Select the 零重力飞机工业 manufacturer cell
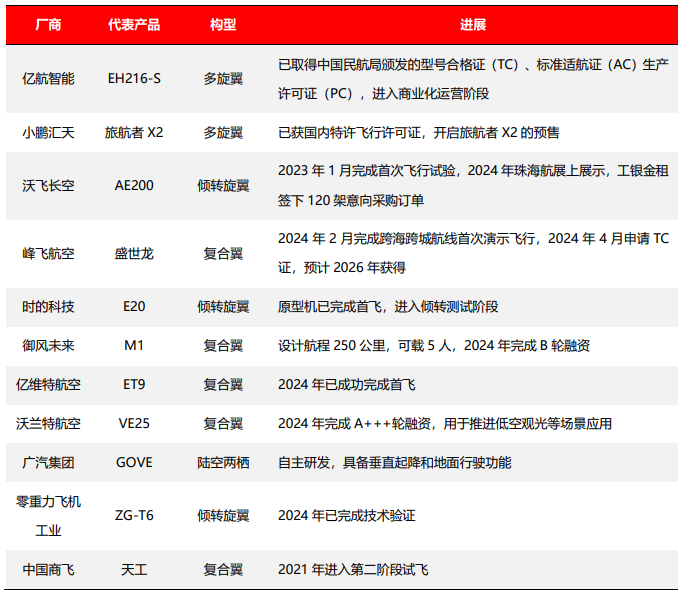The width and height of the screenshot is (685, 600). coord(48,516)
